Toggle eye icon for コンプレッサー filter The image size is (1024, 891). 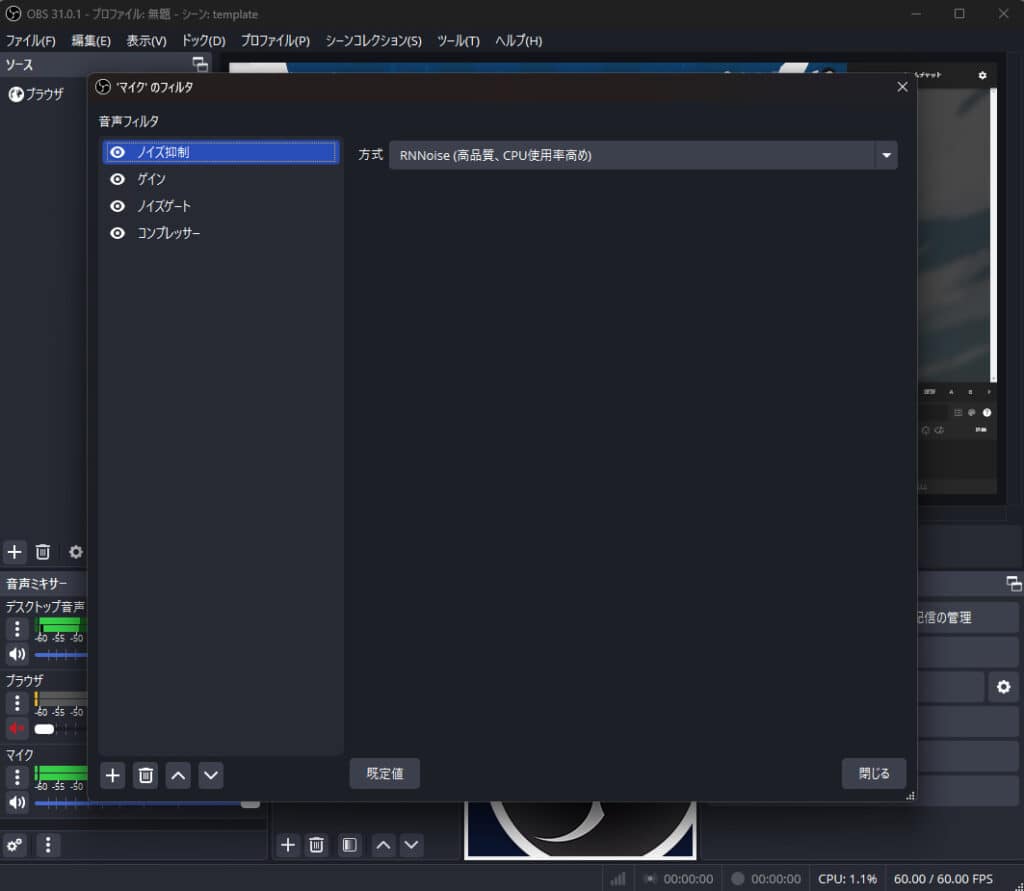pyautogui.click(x=118, y=233)
